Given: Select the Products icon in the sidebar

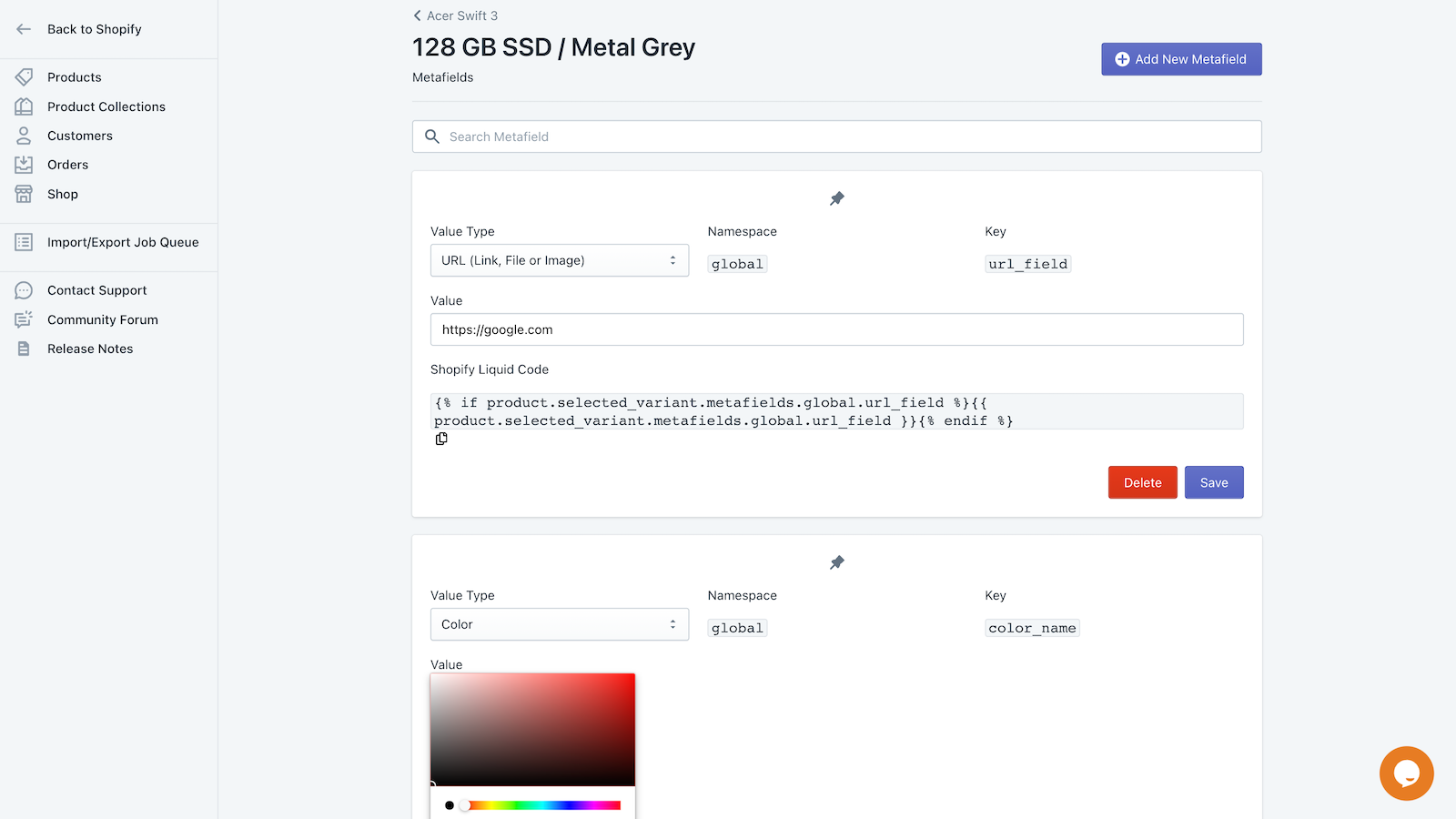Looking at the screenshot, I should (25, 77).
